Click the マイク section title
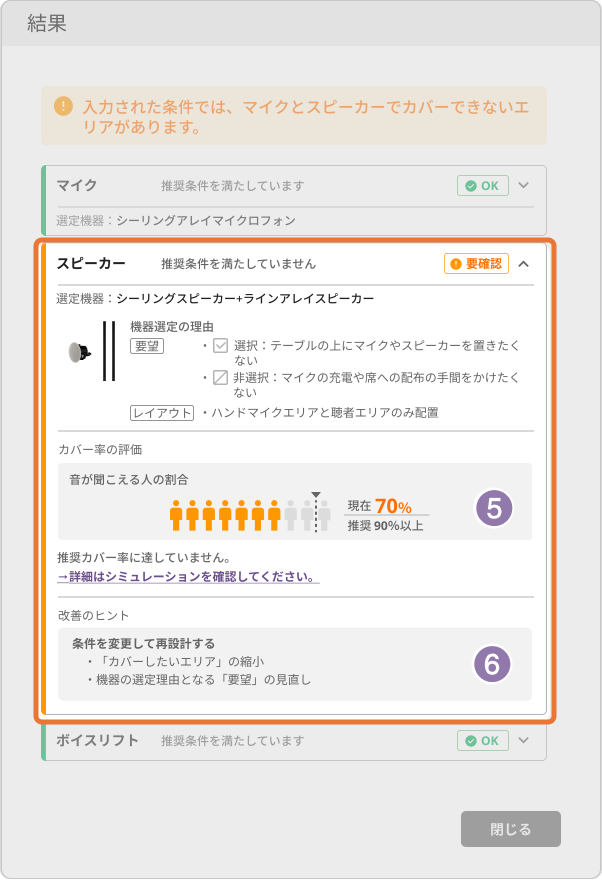 pyautogui.click(x=77, y=185)
